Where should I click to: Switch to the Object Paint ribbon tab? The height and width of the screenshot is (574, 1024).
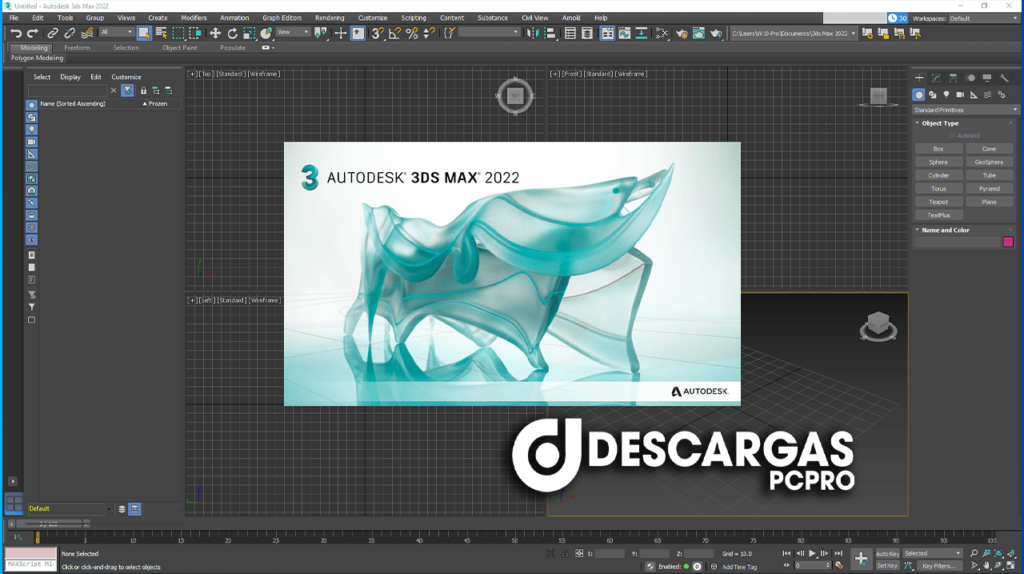point(180,48)
